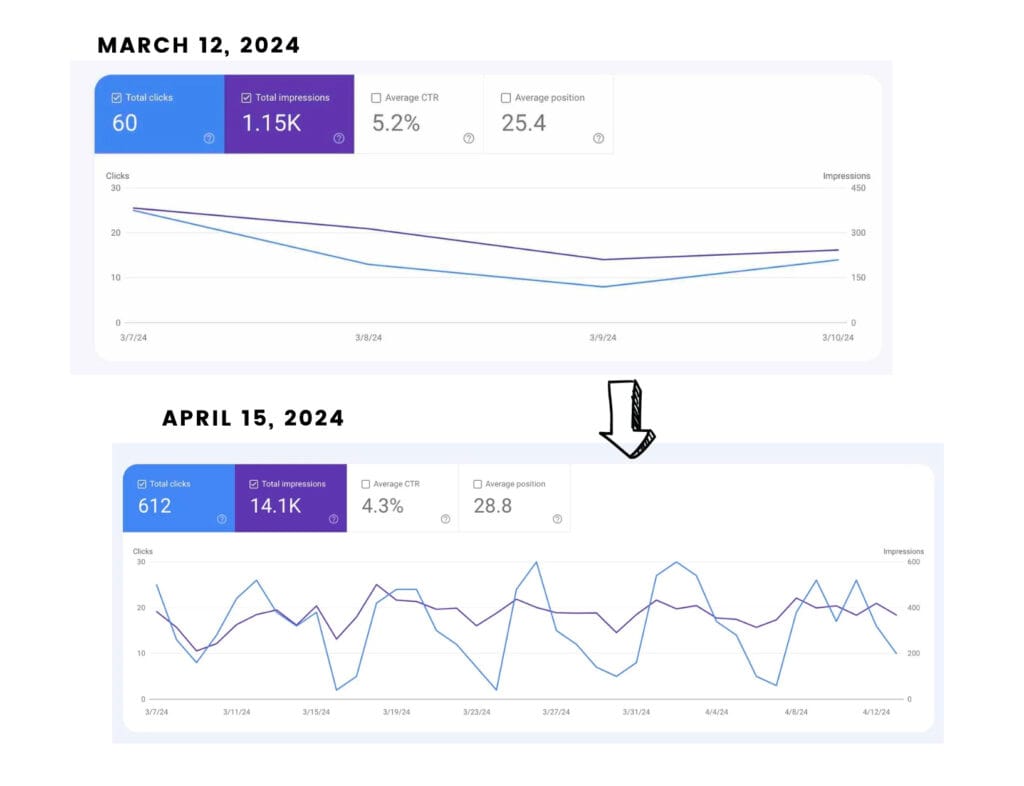Uncheck Total clicks checkbox on the 60 card
This screenshot has width=1024, height=786.
coord(116,98)
